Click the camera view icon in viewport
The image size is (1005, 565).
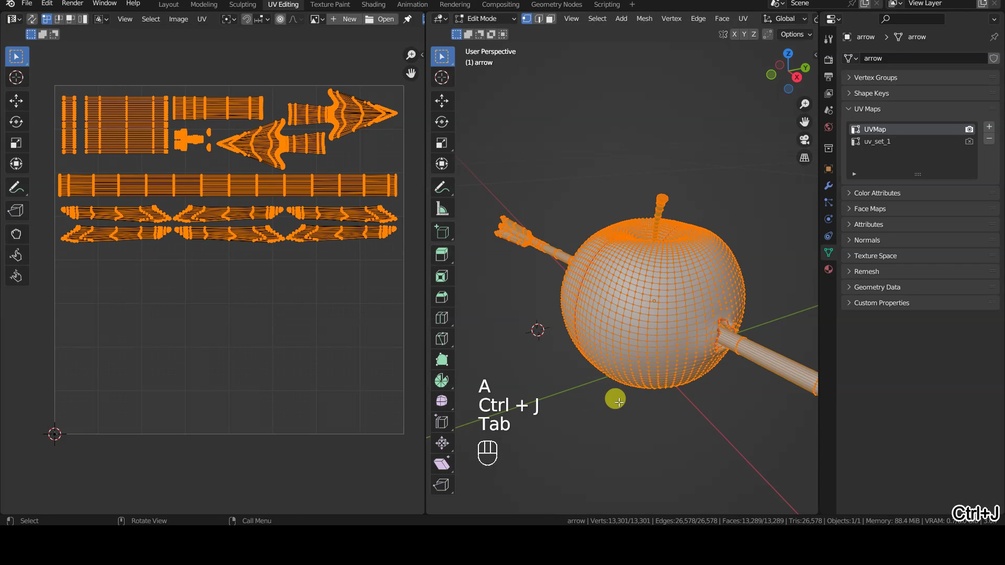tap(804, 140)
